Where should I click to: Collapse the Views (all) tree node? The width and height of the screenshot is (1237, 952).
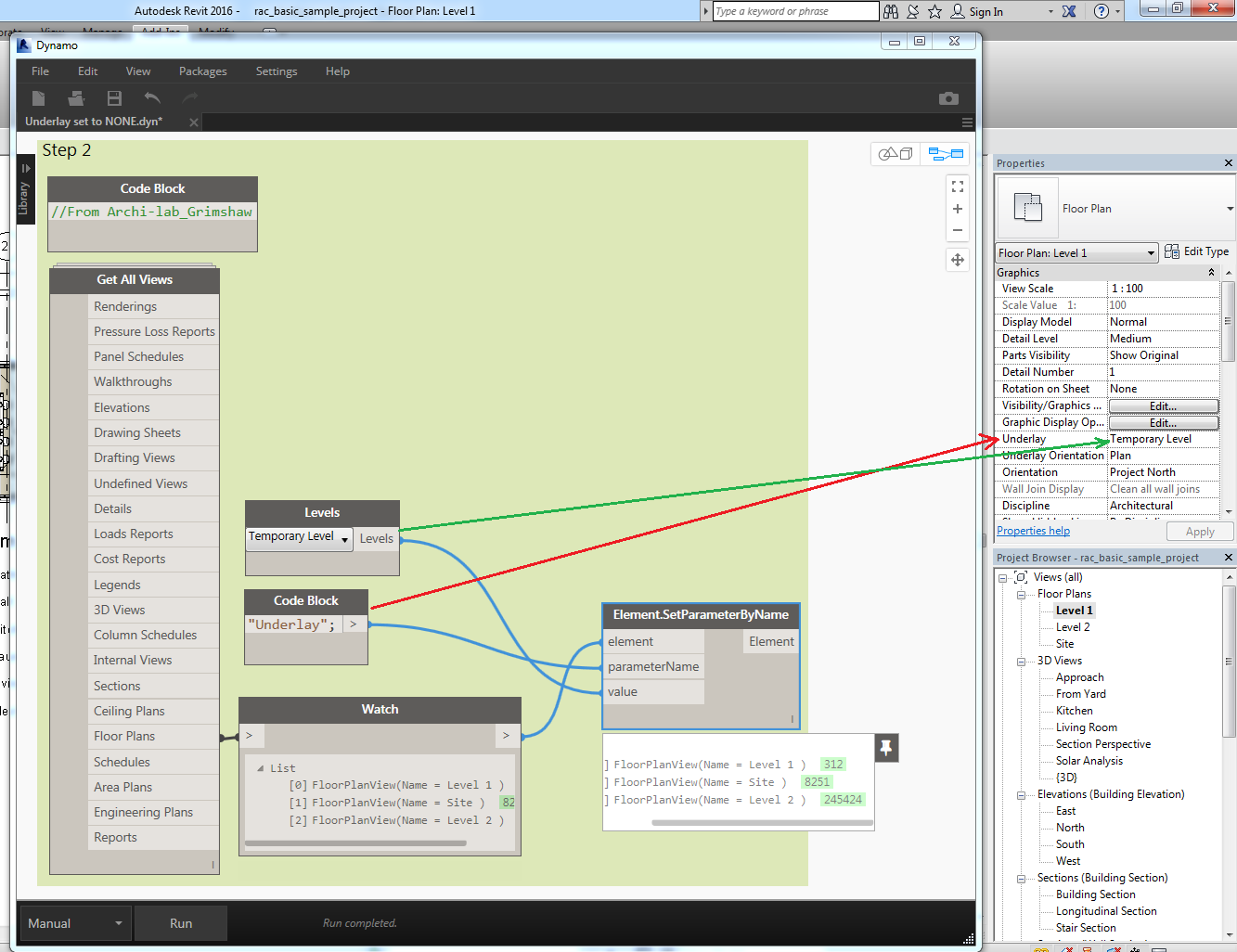(1003, 578)
